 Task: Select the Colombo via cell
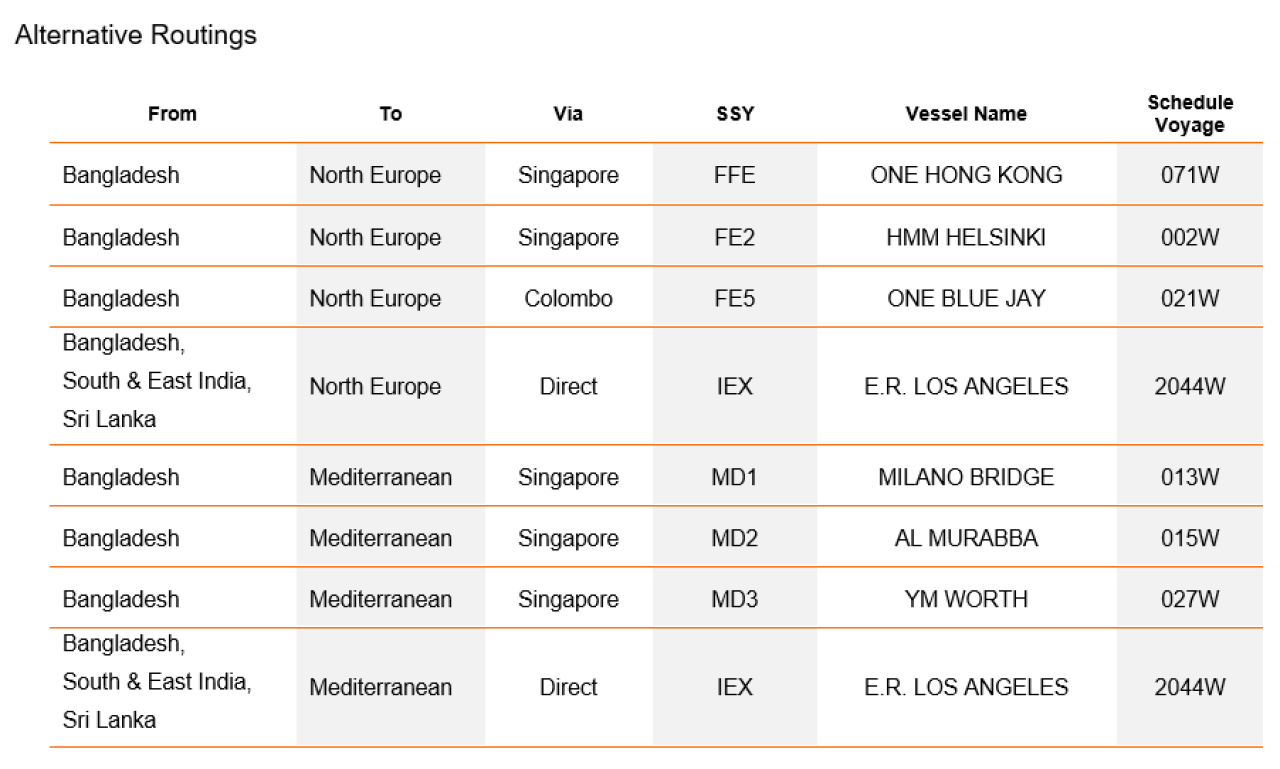coord(568,298)
